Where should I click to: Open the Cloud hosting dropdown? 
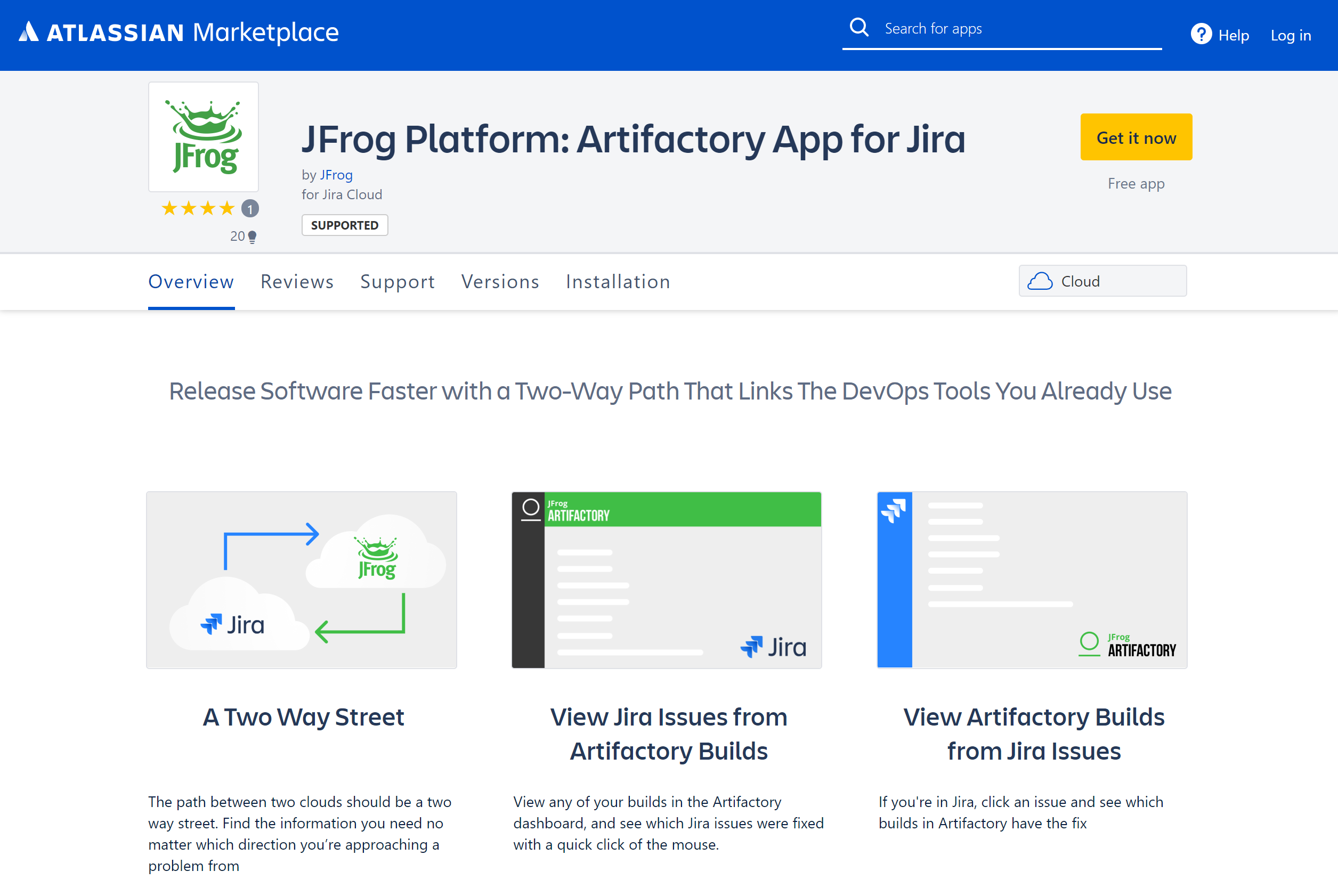[x=1102, y=281]
